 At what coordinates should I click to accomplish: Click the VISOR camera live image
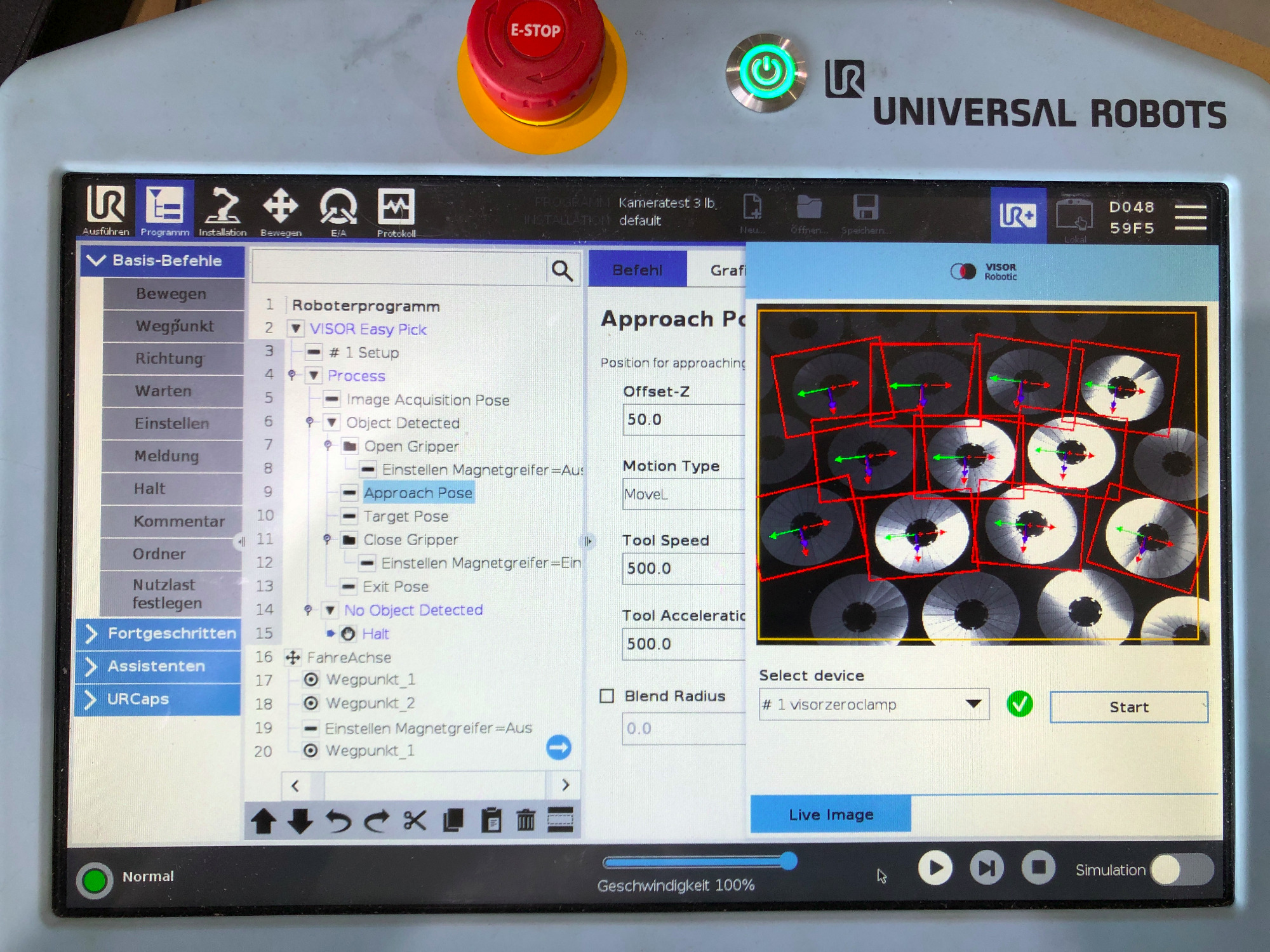(982, 475)
